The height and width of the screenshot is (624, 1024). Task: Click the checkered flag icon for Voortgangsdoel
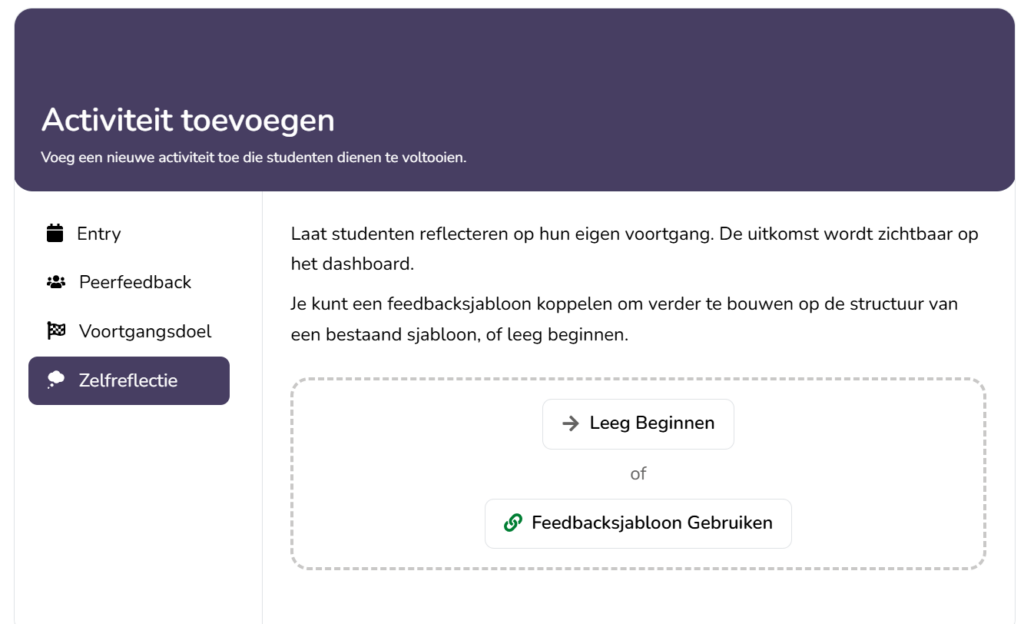tap(56, 331)
